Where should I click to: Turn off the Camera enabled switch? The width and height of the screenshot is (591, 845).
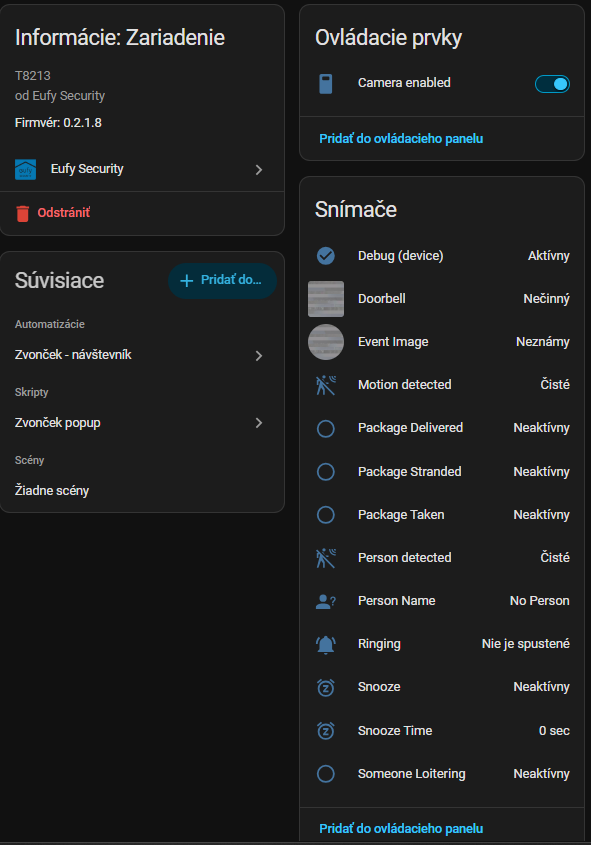(x=552, y=84)
